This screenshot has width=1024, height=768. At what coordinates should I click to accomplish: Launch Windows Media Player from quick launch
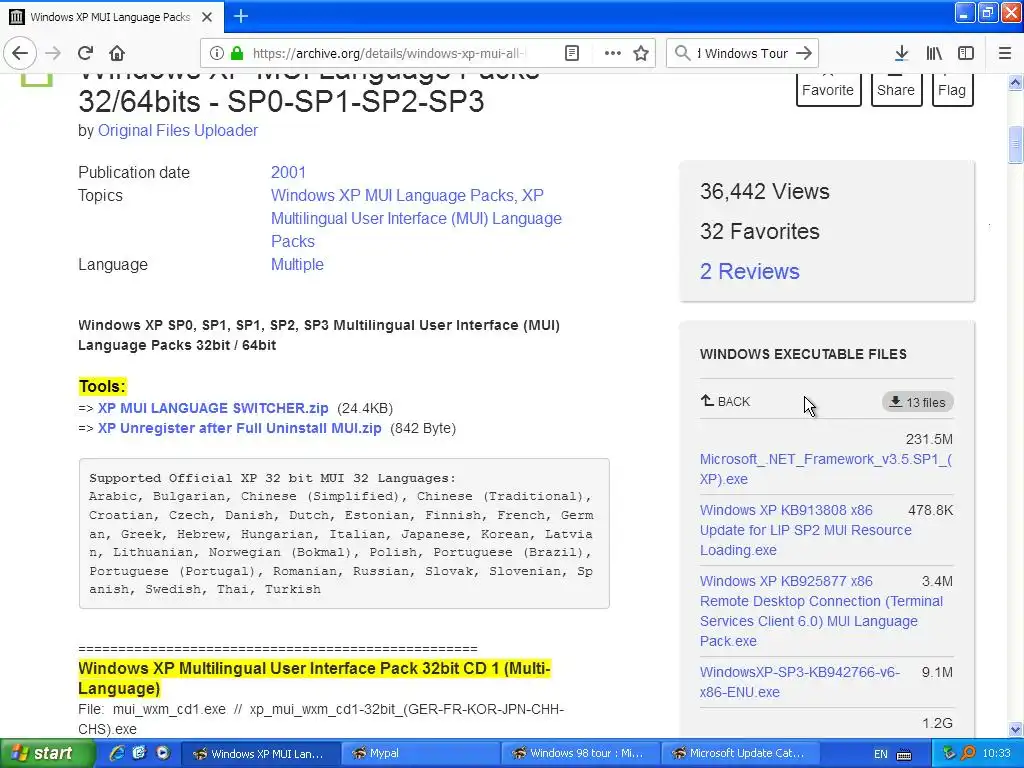coord(162,753)
